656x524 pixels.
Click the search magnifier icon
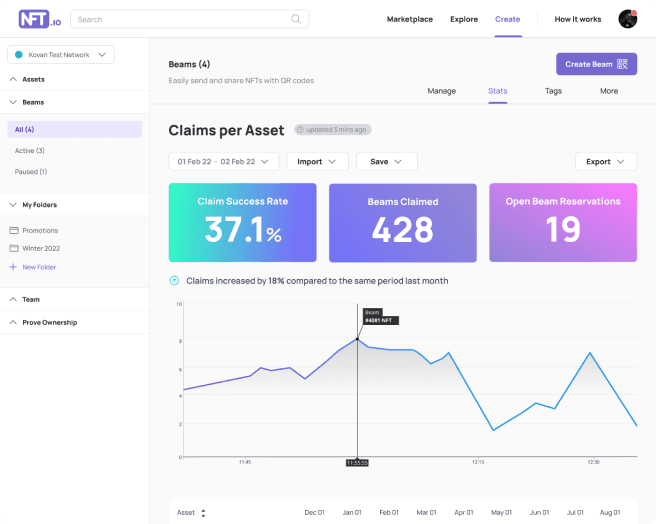[x=296, y=19]
